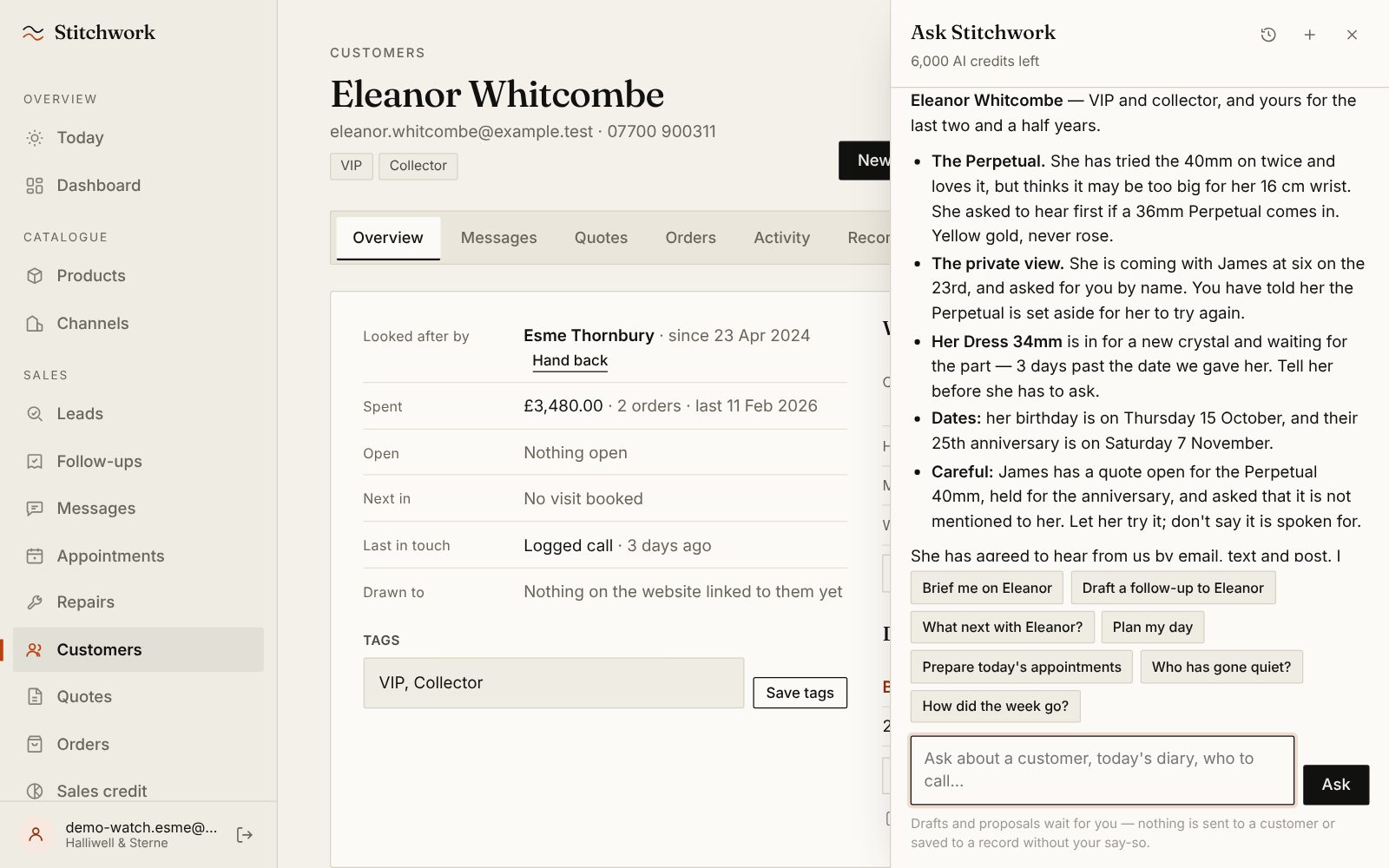This screenshot has width=1389, height=868.
Task: Switch to the Orders tab
Action: pos(690,238)
